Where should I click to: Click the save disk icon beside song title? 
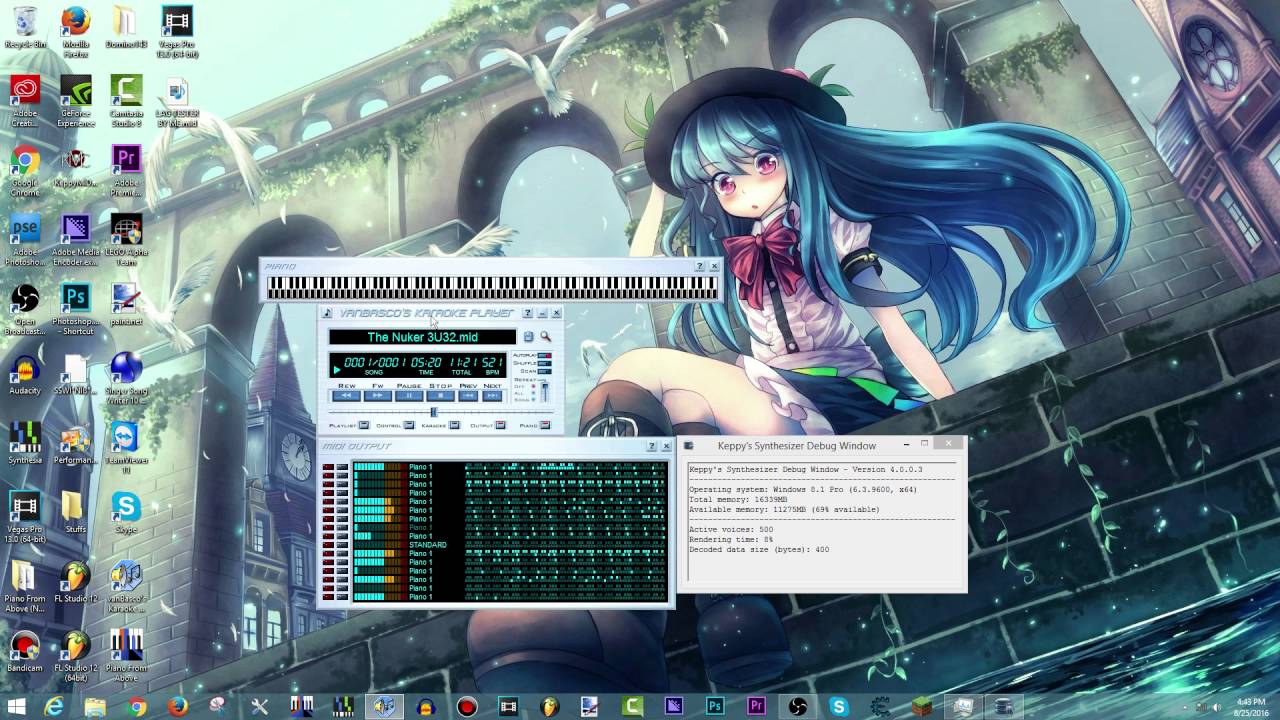pyautogui.click(x=529, y=336)
